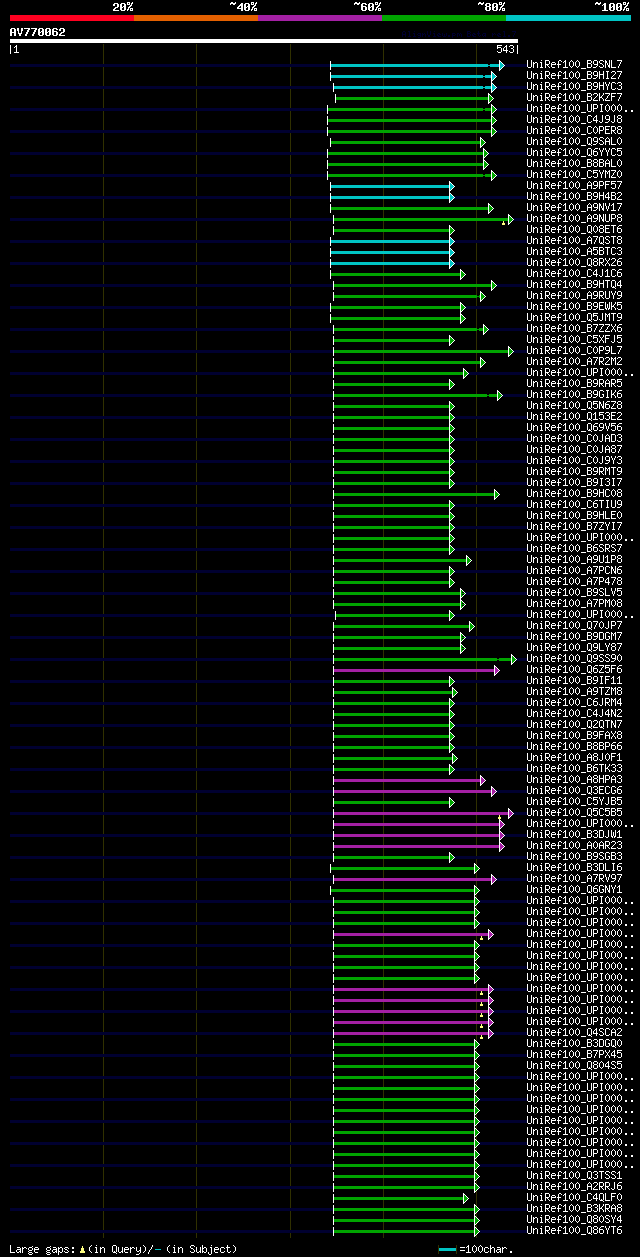Select UniRef100_B3DJW1 label
The image size is (640, 1257).
coord(574,835)
